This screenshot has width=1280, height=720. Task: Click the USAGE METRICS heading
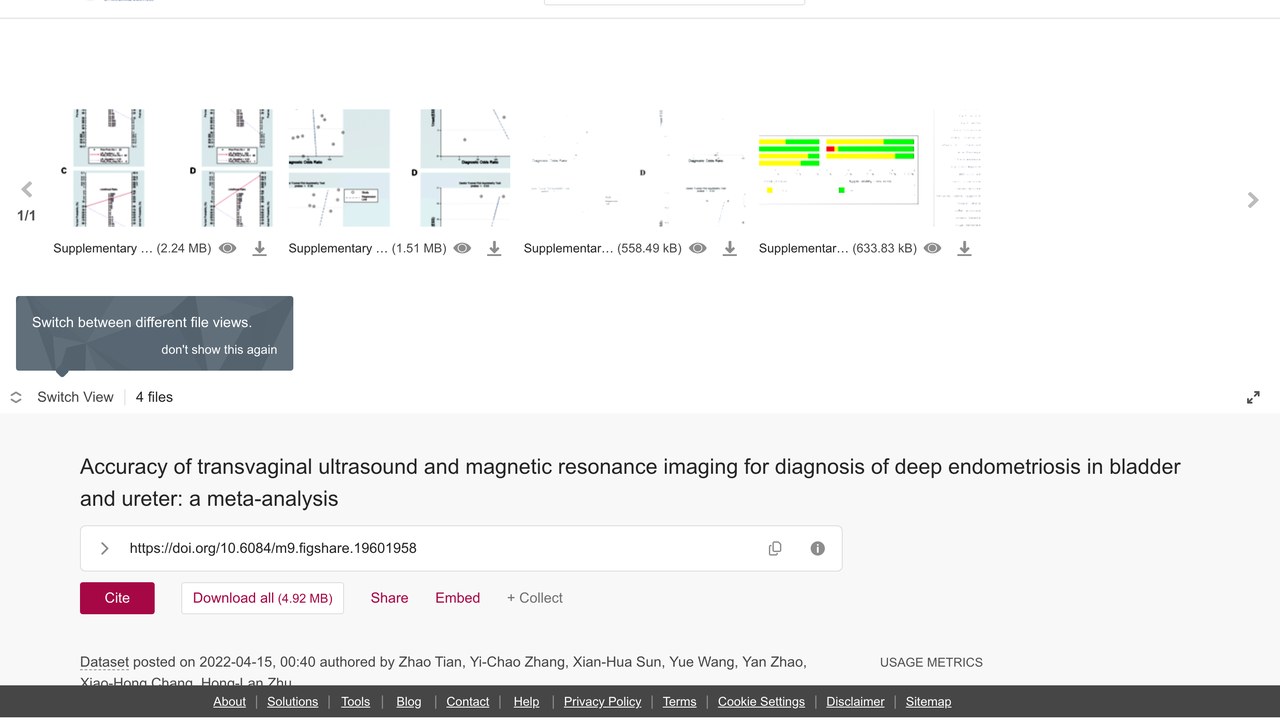931,662
